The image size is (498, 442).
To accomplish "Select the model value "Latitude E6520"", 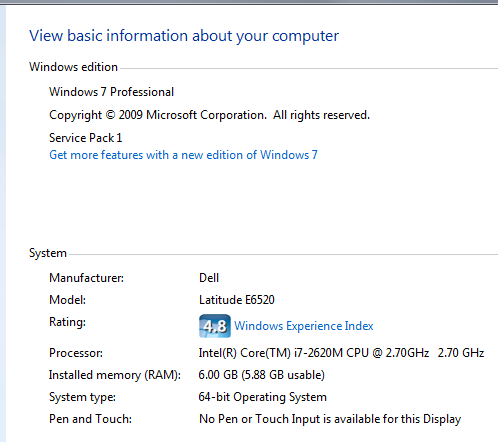I will point(237,300).
